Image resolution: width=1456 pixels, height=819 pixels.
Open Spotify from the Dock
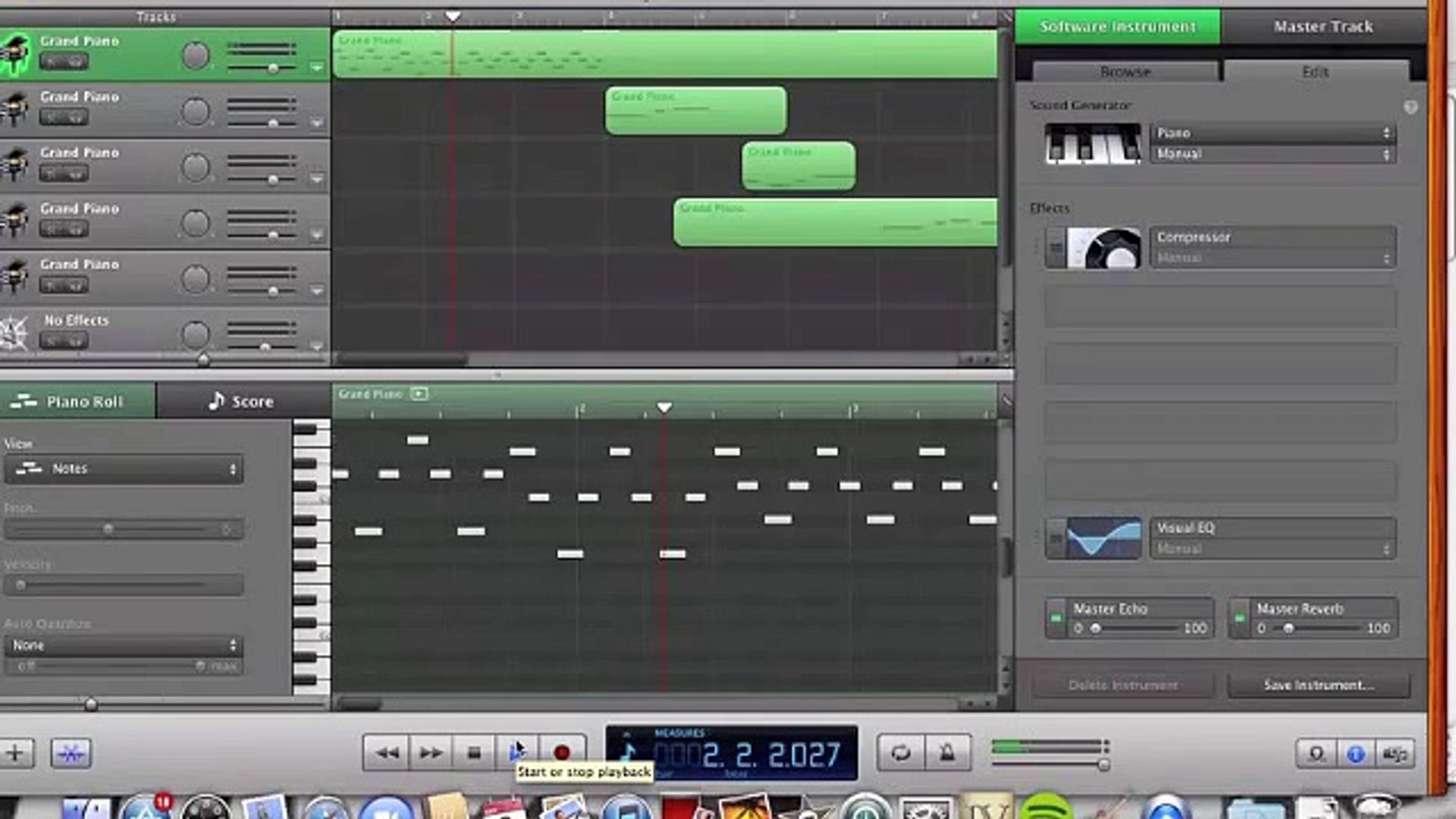tap(1046, 807)
